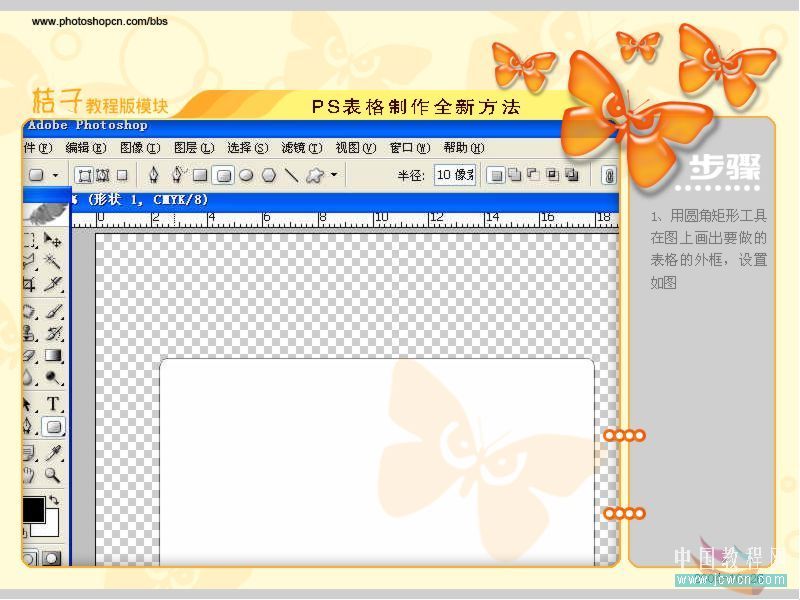Click the horizontal ruler above the canvas
Image resolution: width=800 pixels, height=600 pixels.
click(x=345, y=219)
